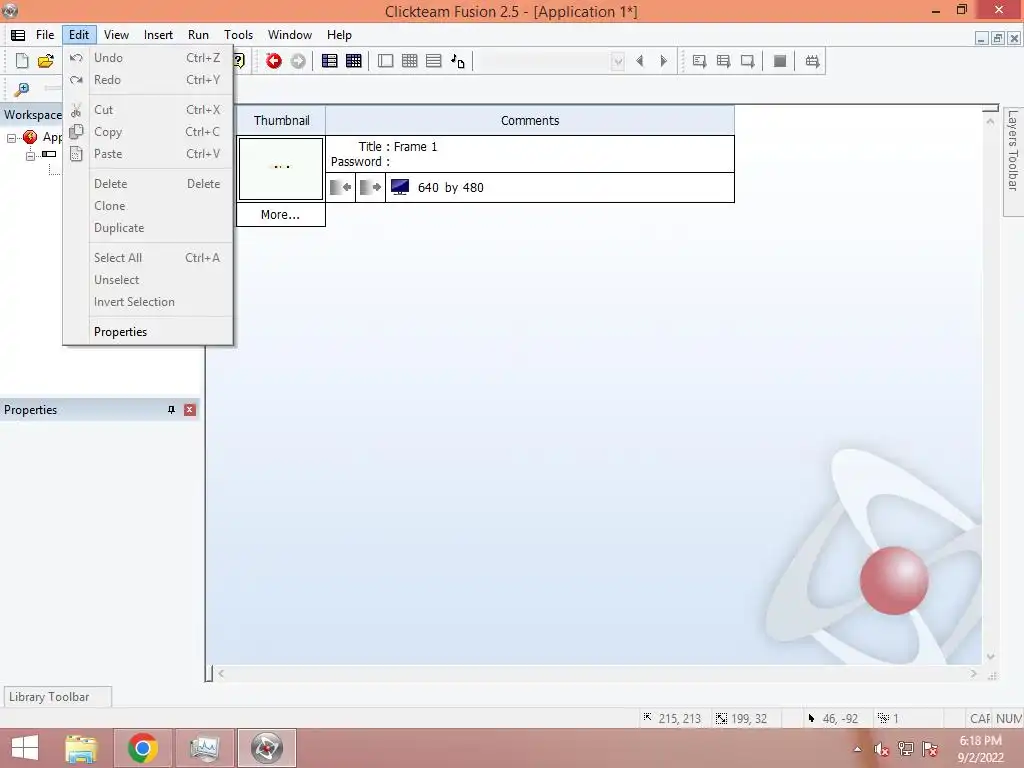Click the Frame 1 thumbnail
The height and width of the screenshot is (768, 1024).
(x=281, y=168)
